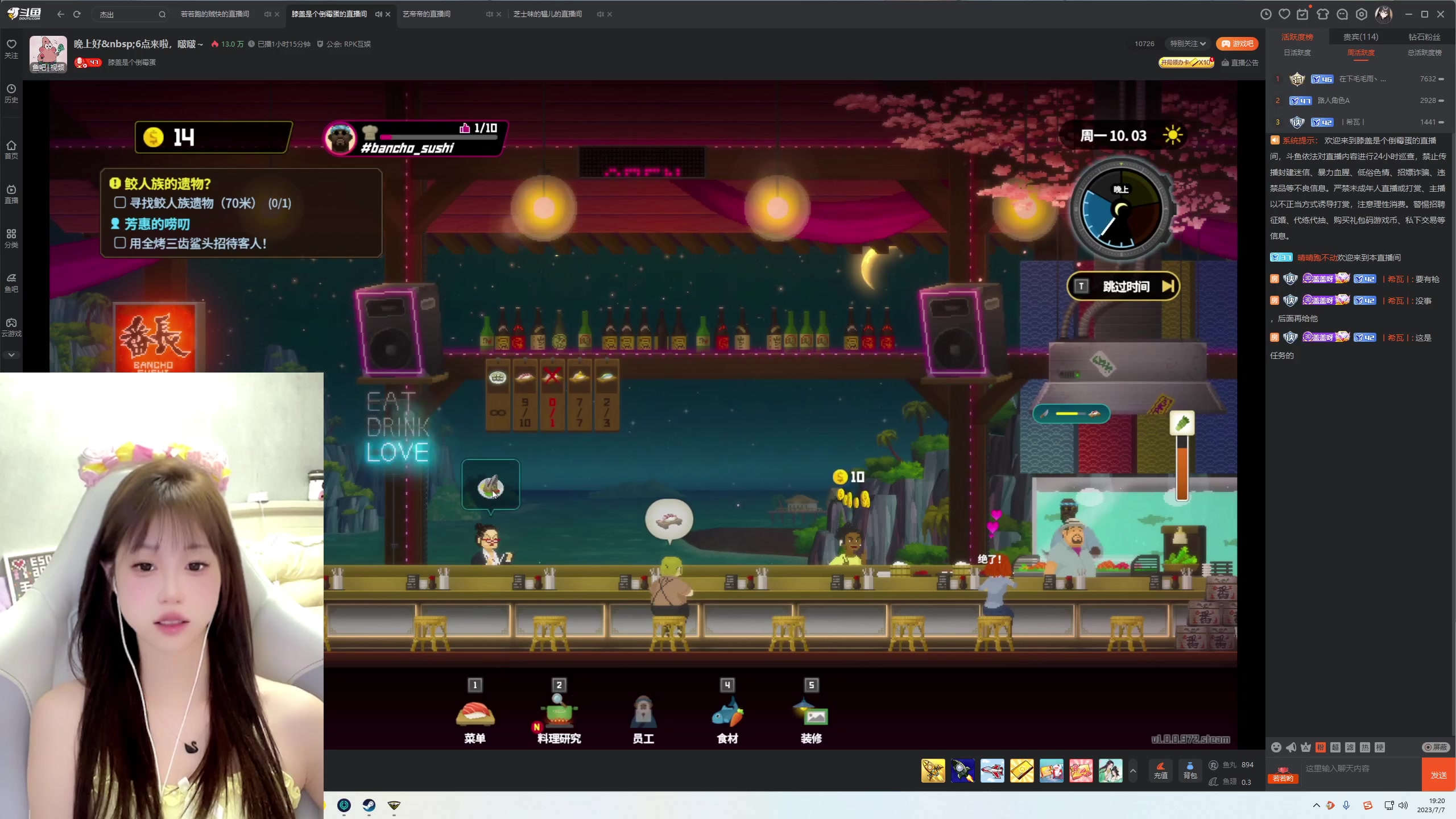1456x819 pixels.
Task: Click the megaphone icon in chat toolbar
Action: coord(1291,747)
